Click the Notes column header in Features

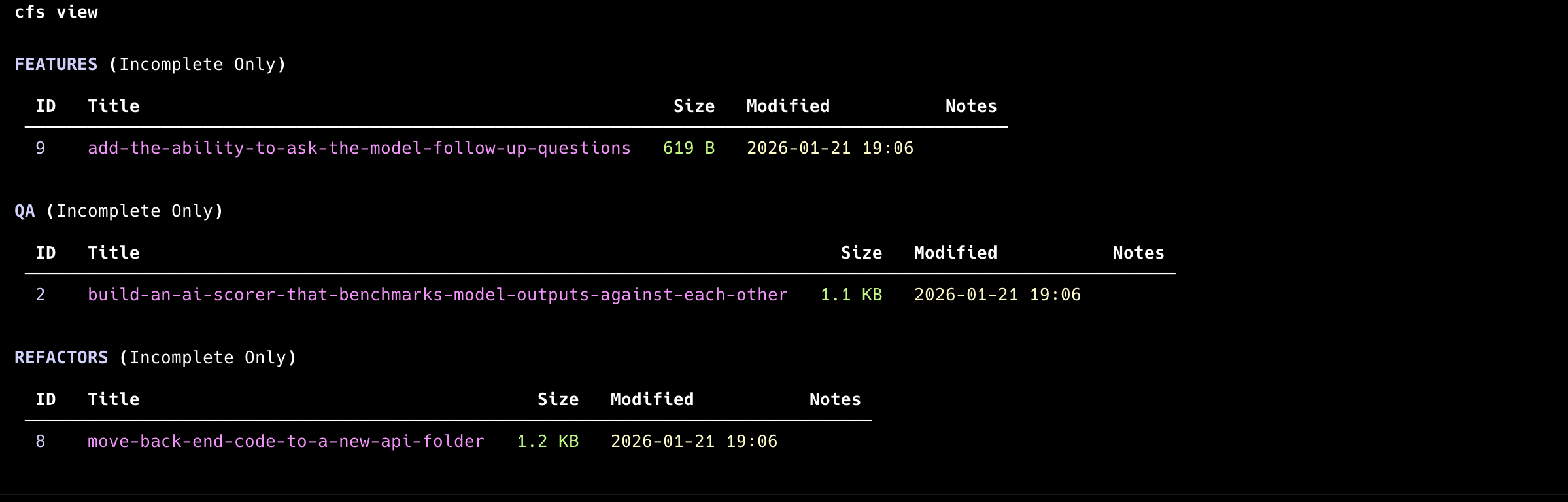click(971, 107)
